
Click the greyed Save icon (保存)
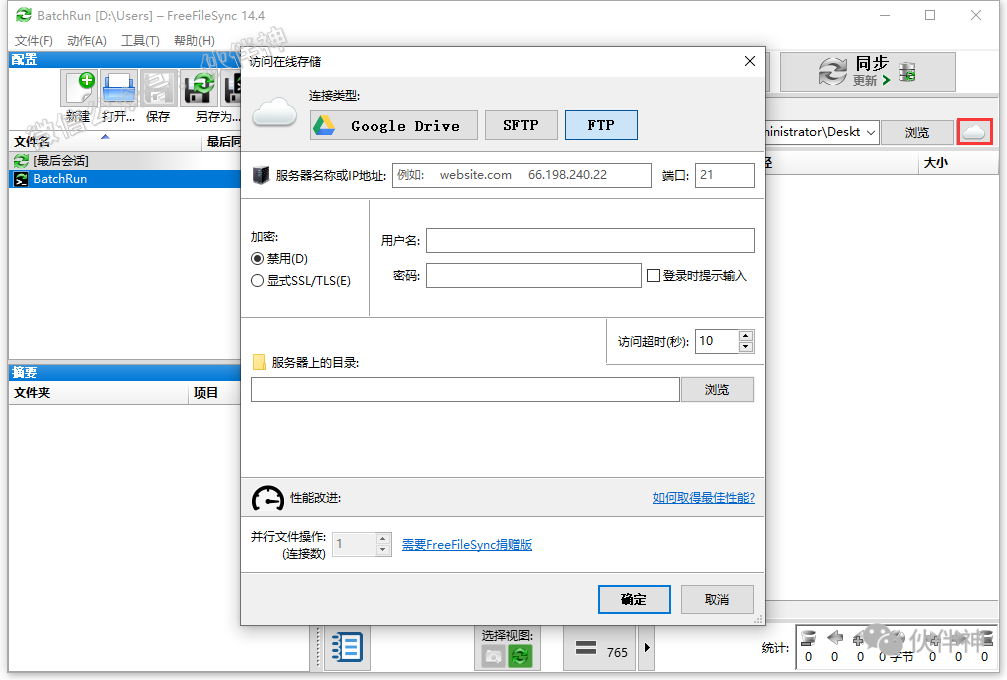(158, 89)
